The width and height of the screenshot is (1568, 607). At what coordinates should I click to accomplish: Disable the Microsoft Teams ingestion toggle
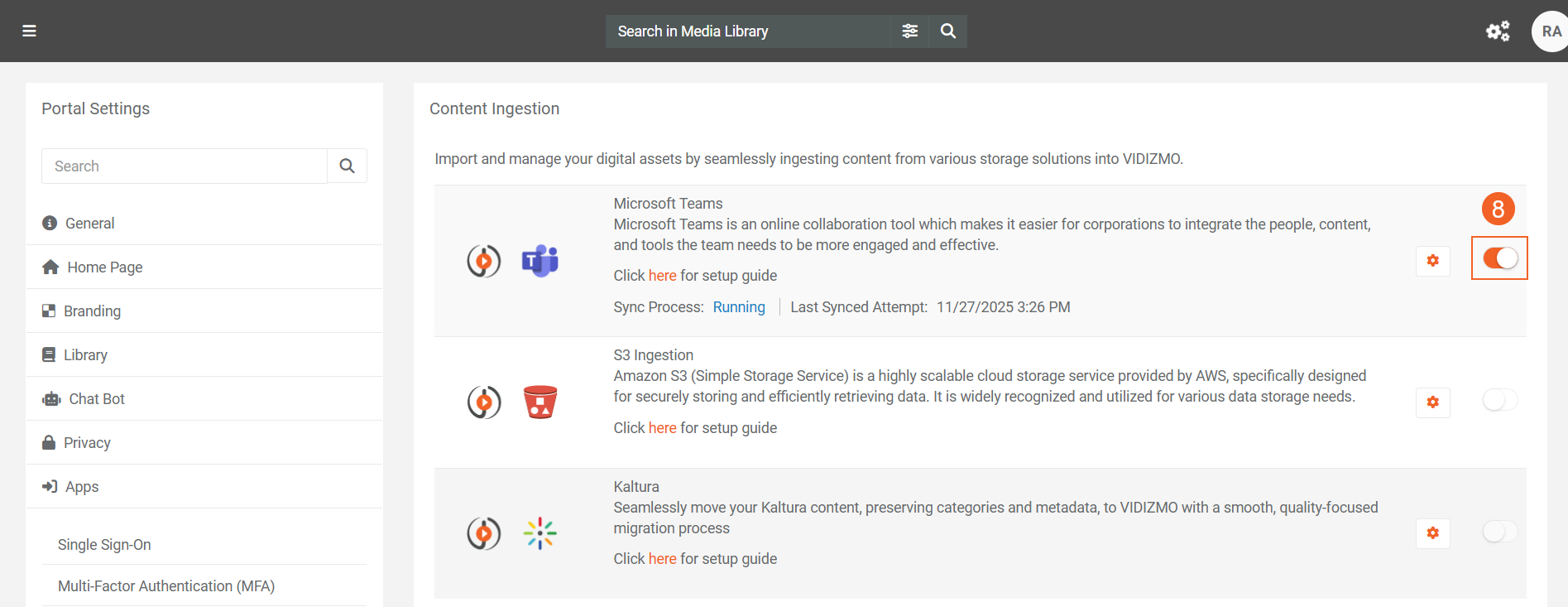click(1499, 258)
